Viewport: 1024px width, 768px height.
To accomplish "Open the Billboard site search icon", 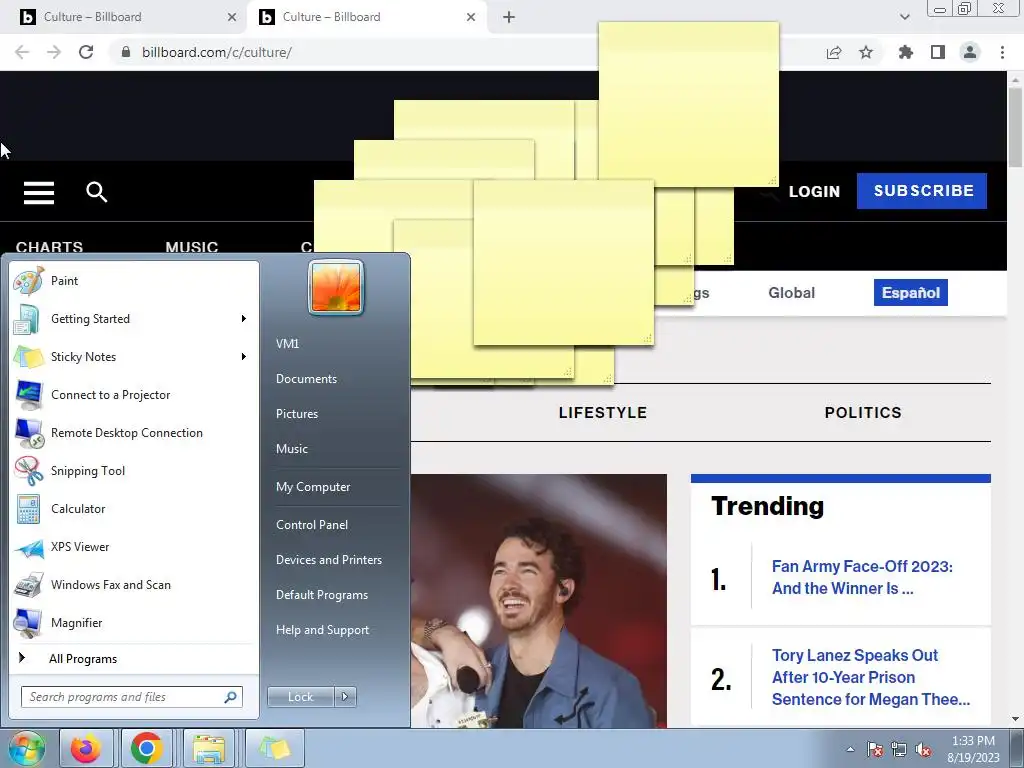I will pyautogui.click(x=97, y=192).
